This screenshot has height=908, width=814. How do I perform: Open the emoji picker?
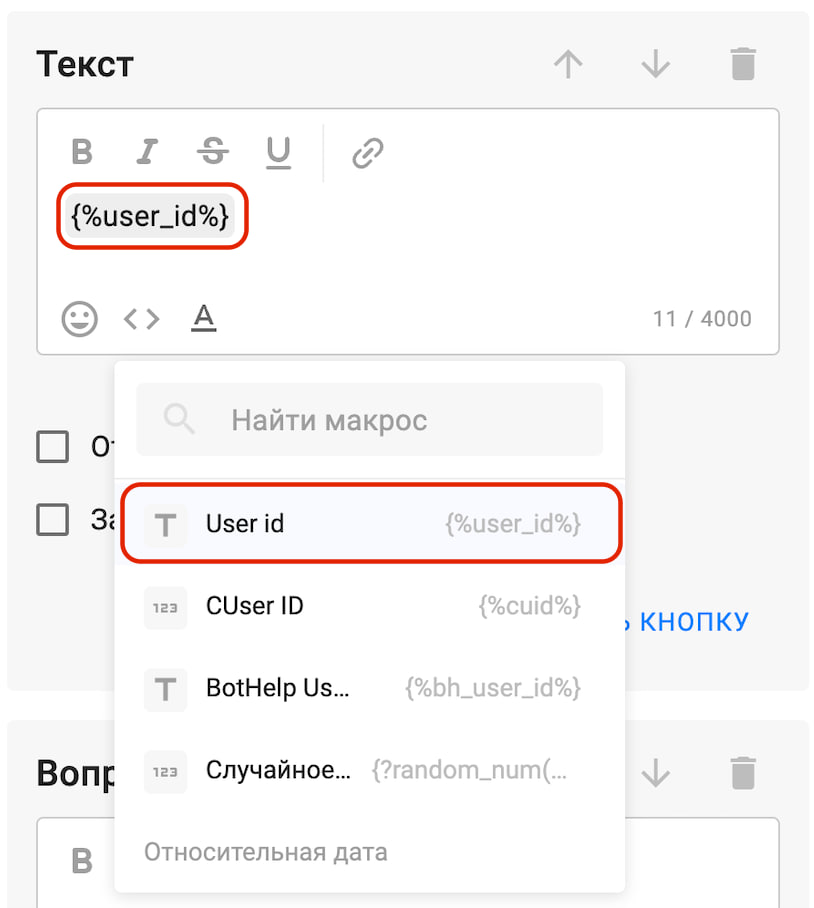(80, 319)
